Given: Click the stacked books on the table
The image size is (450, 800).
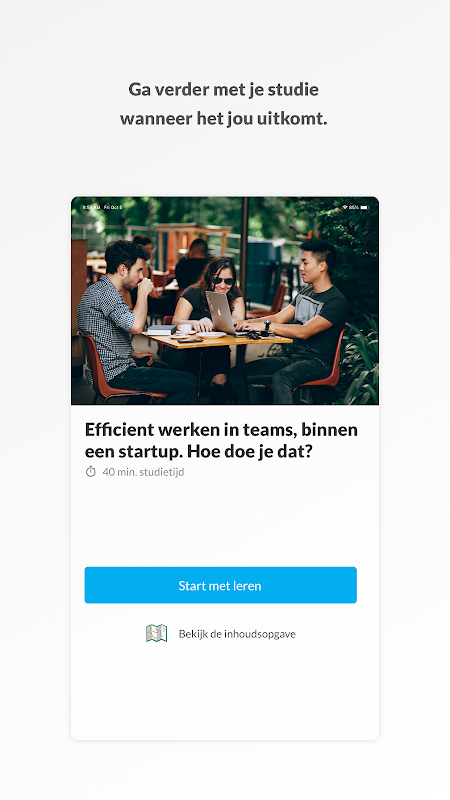Looking at the screenshot, I should pyautogui.click(x=161, y=330).
